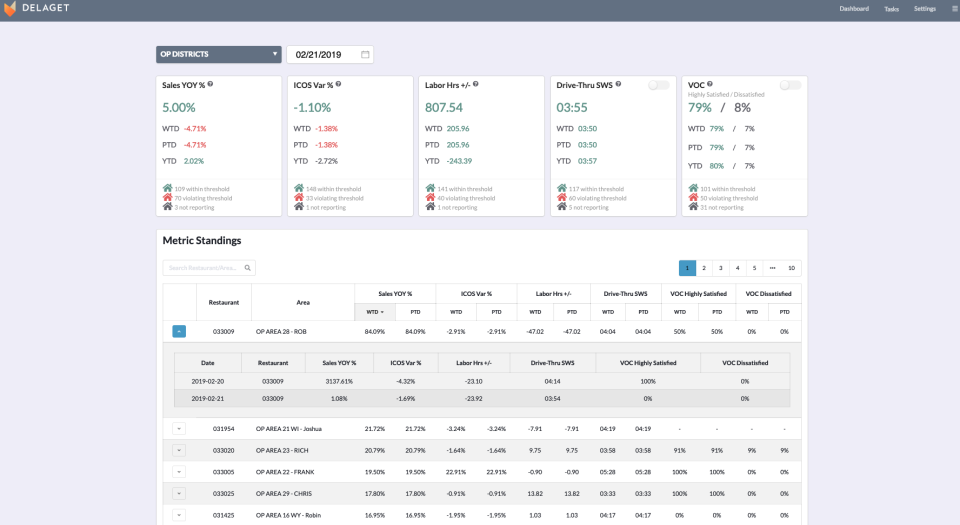Image resolution: width=960 pixels, height=525 pixels.
Task: Open the Settings menu item
Action: pyautogui.click(x=924, y=9)
